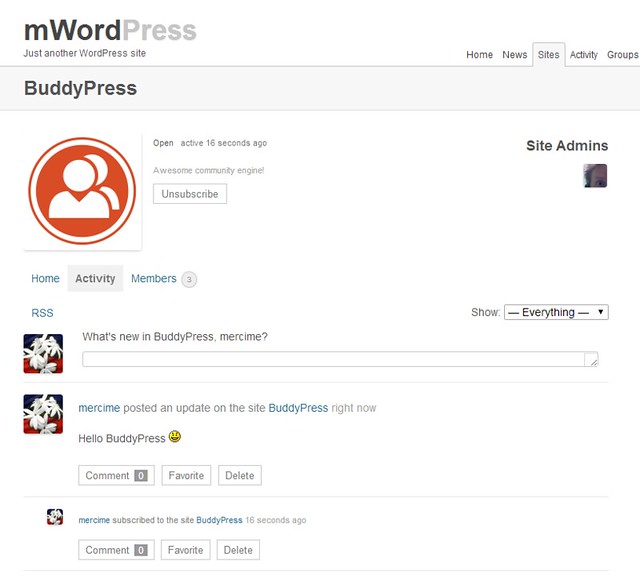Click the comment count on subscribed activity

tap(141, 550)
